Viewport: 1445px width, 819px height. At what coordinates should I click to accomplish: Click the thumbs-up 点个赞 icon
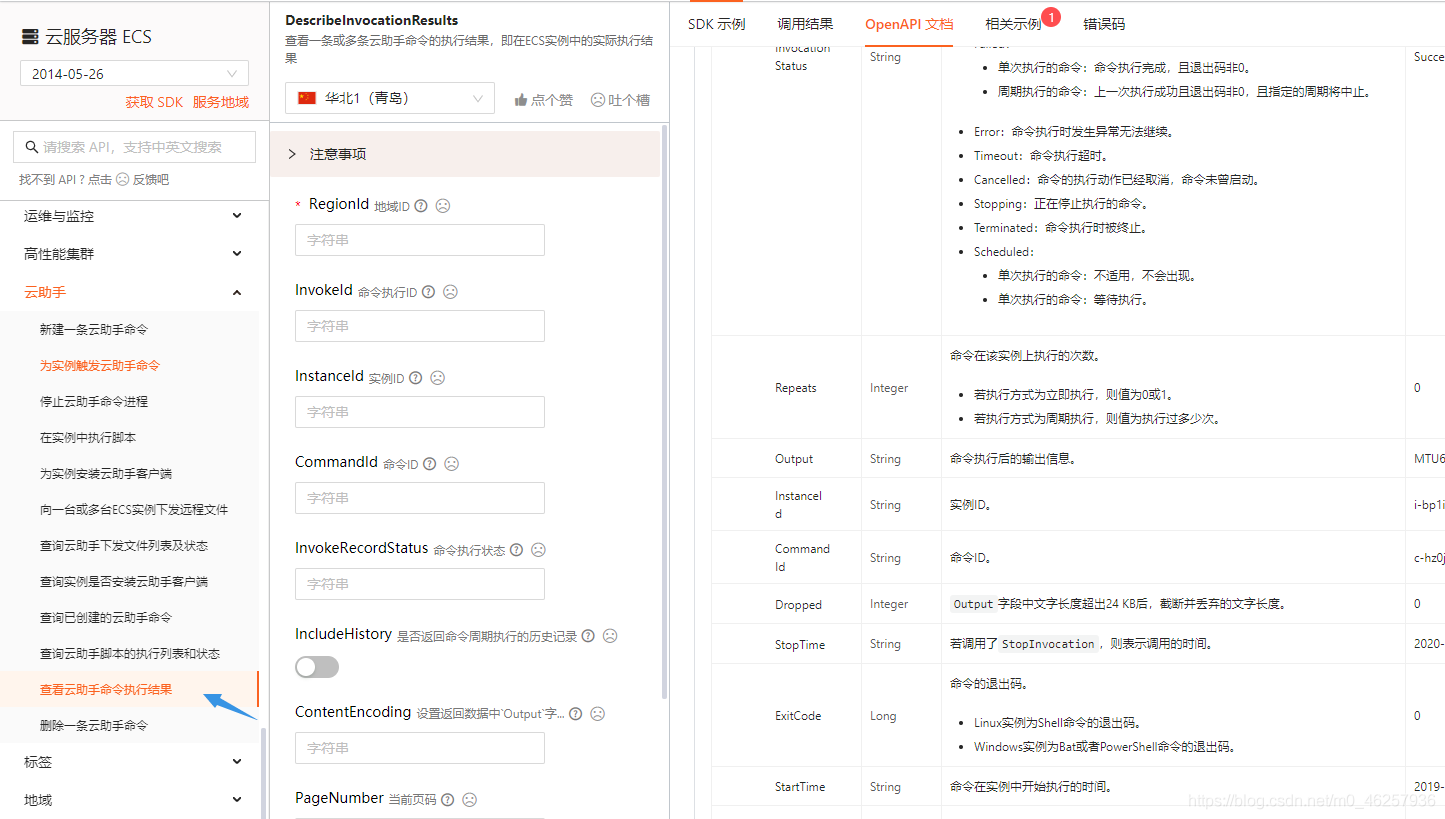[520, 100]
